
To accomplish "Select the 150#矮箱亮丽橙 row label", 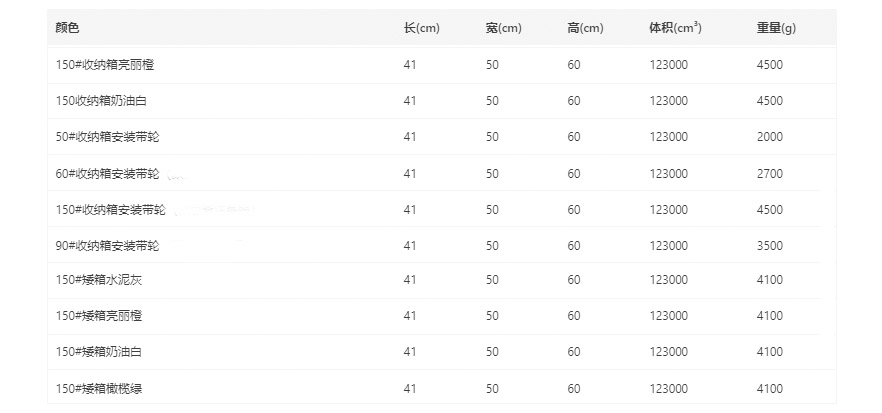I will tap(98, 316).
